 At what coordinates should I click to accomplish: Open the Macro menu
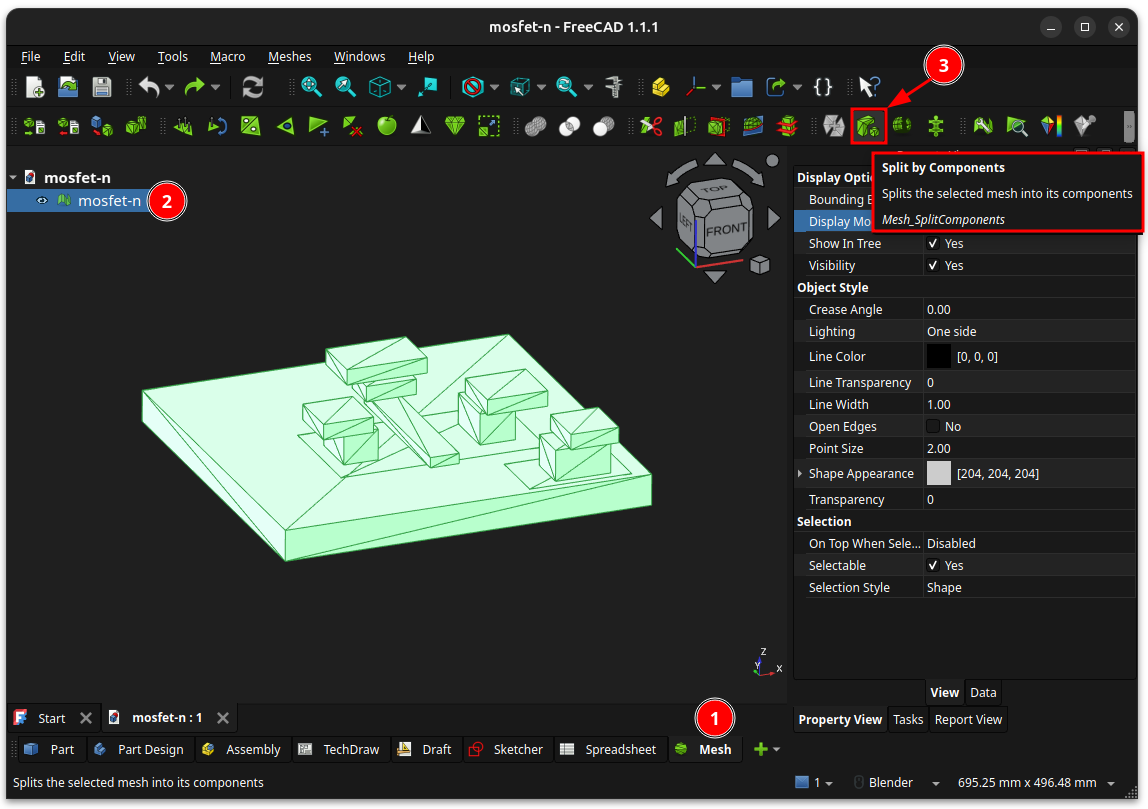[227, 56]
